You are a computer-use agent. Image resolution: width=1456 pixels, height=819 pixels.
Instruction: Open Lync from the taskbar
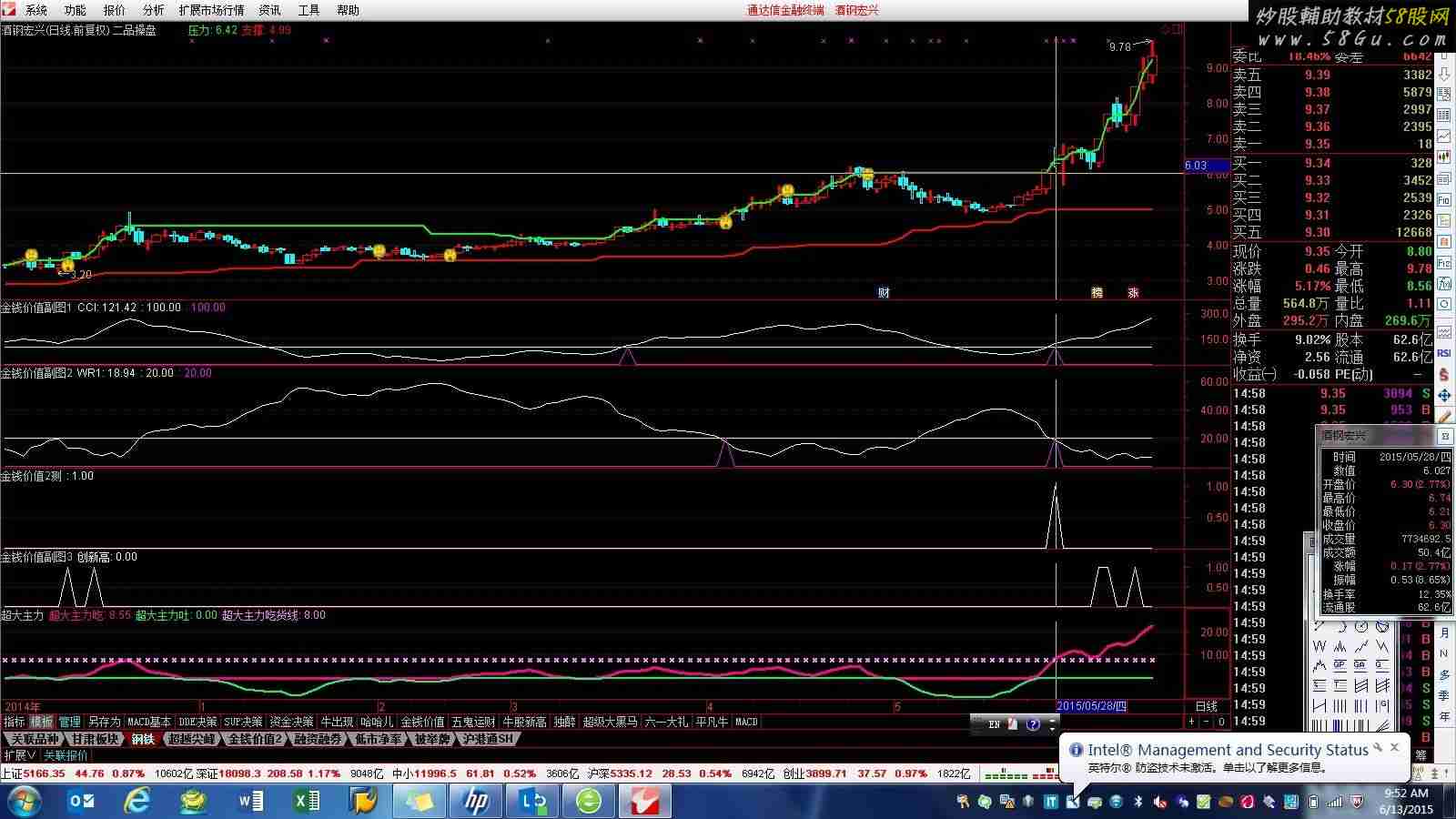pyautogui.click(x=532, y=801)
